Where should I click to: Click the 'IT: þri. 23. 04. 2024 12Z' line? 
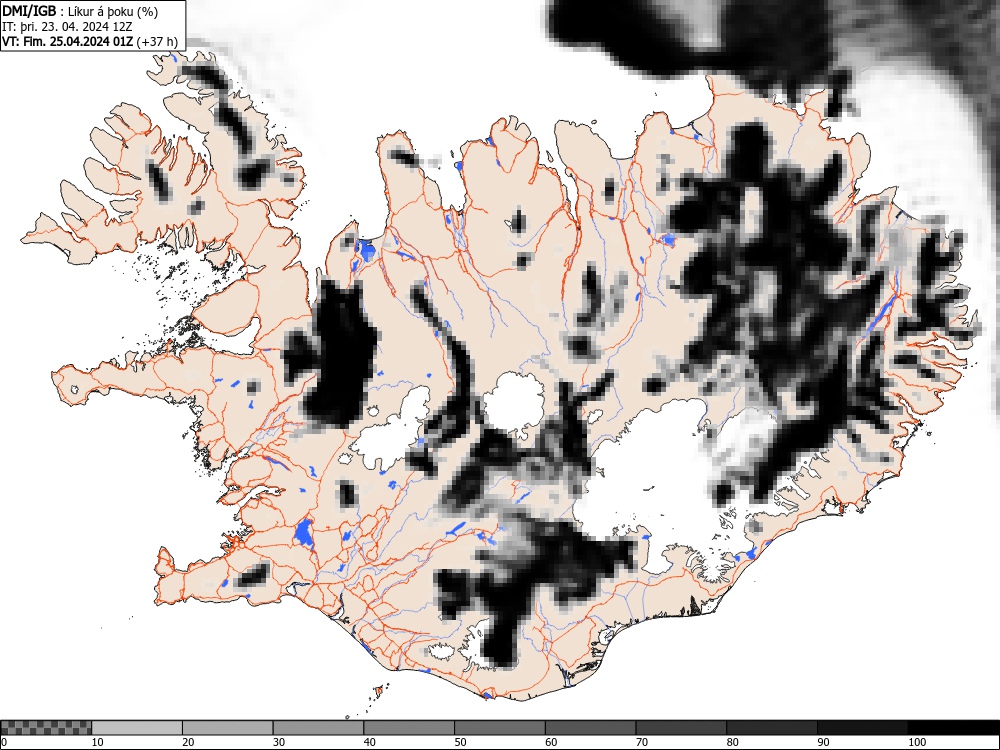tap(67, 27)
